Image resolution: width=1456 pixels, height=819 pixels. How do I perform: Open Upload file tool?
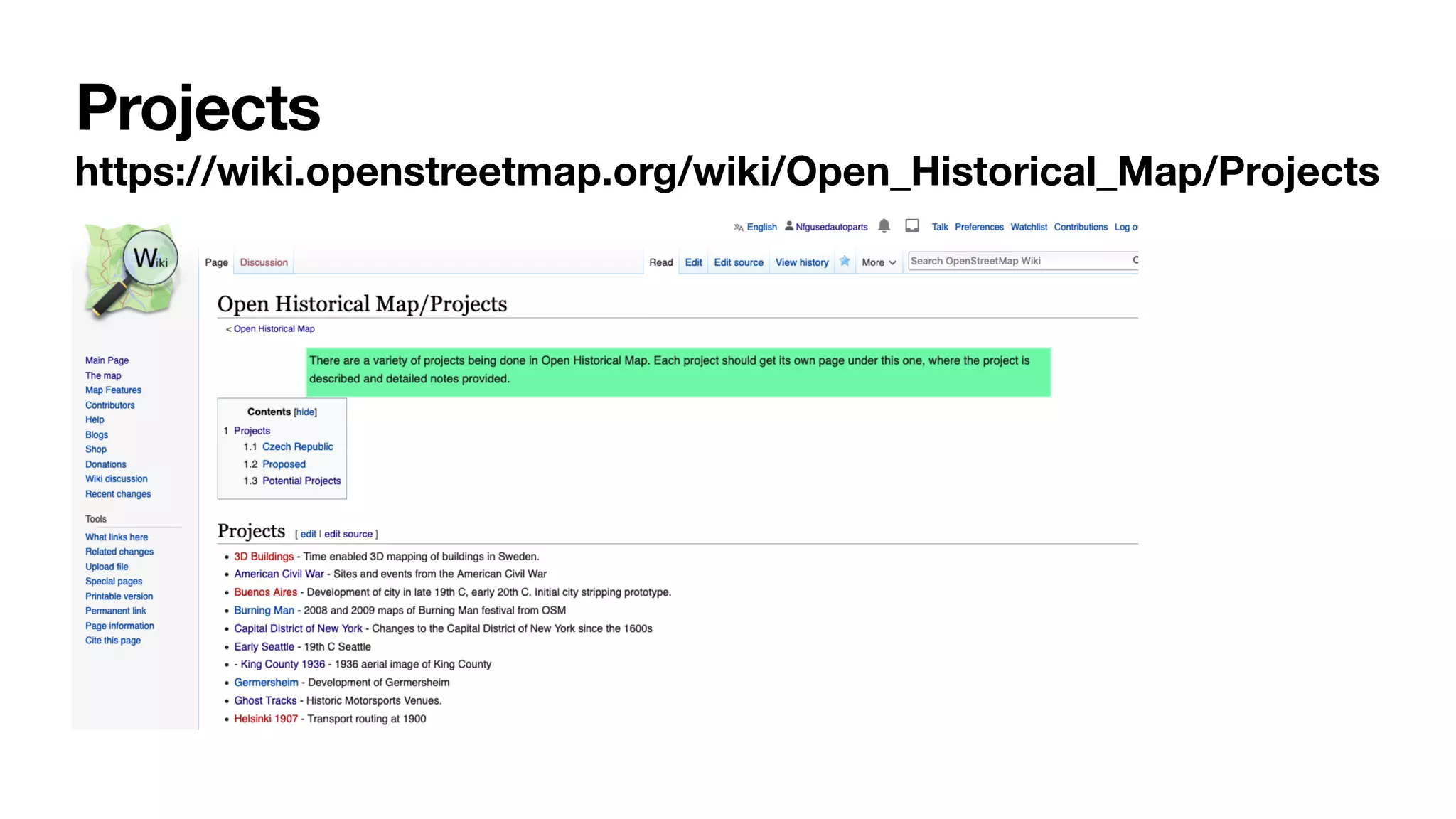pyautogui.click(x=107, y=567)
